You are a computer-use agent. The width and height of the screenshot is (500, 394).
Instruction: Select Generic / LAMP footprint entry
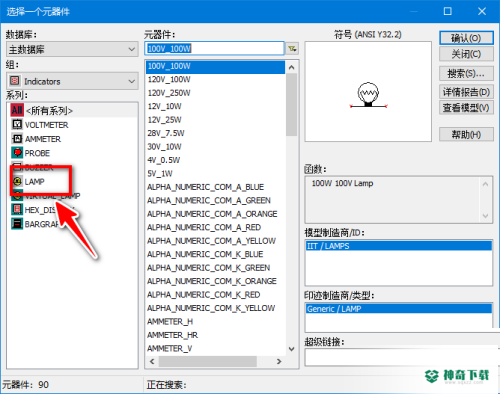399,309
